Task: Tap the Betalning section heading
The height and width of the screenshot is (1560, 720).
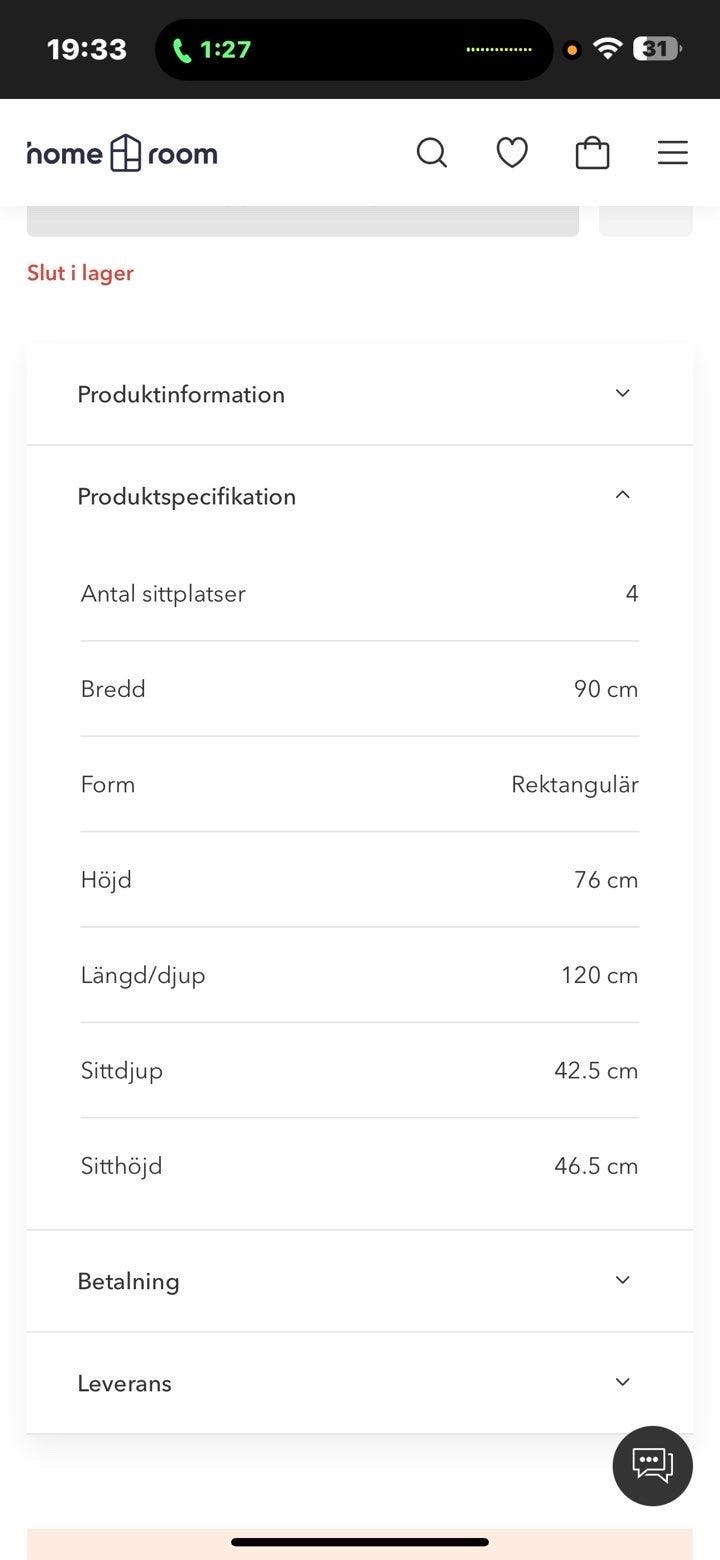Action: 128,1281
